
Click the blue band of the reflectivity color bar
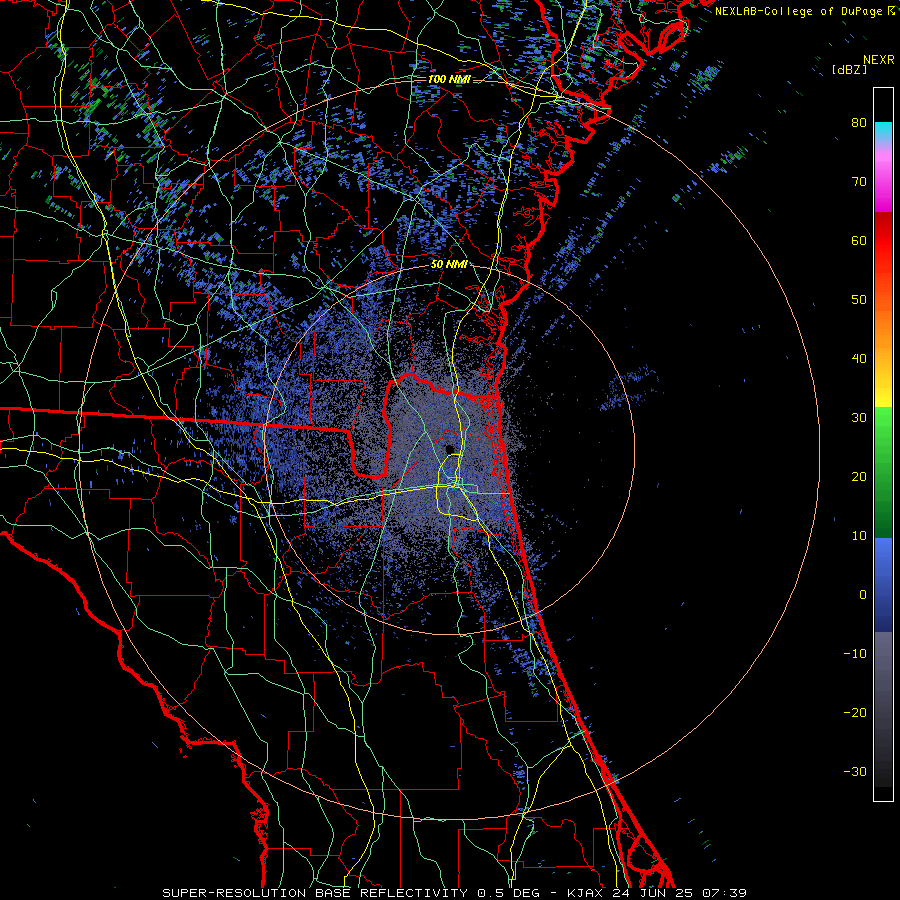[x=883, y=584]
